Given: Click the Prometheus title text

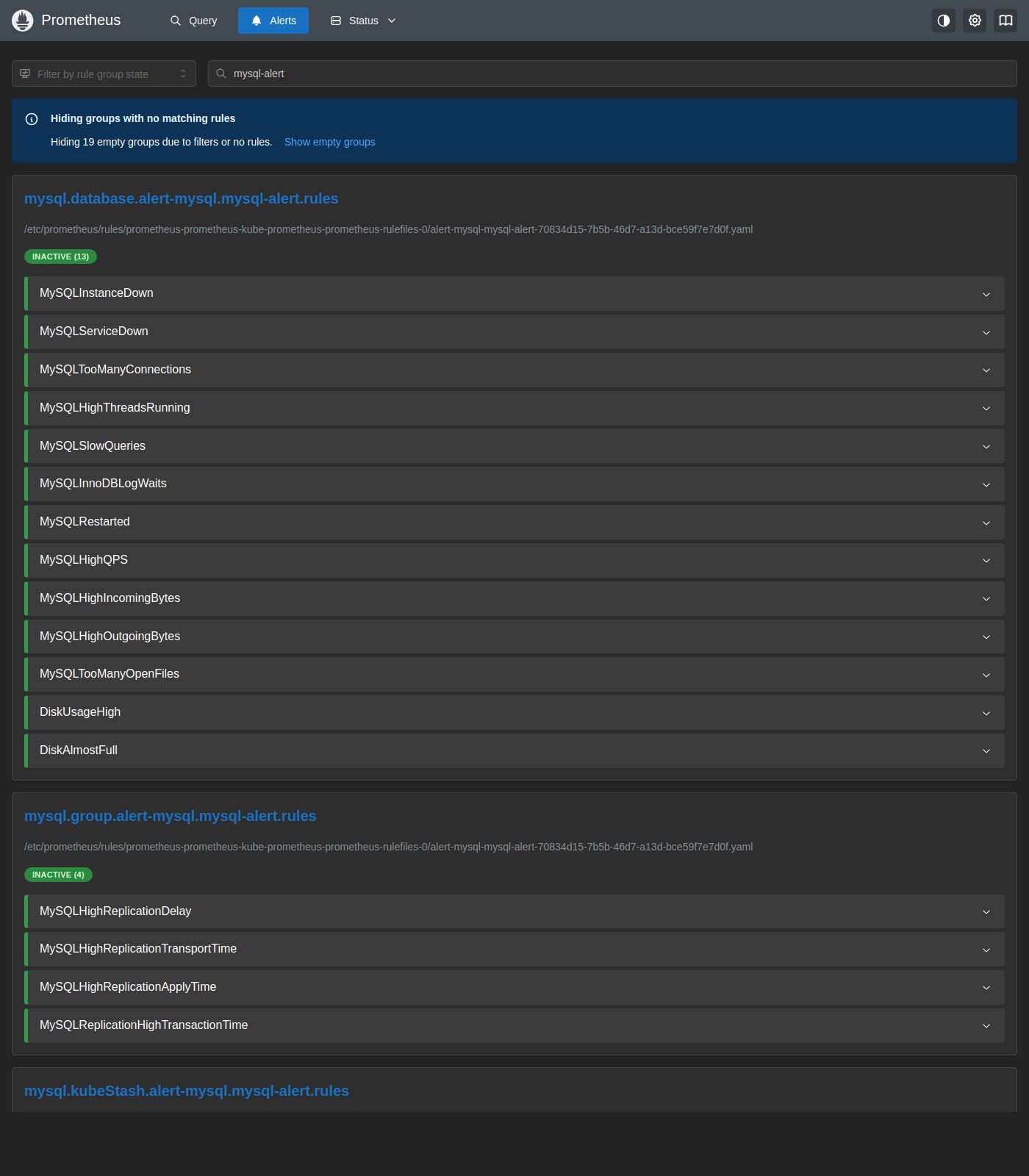Looking at the screenshot, I should 81,21.
